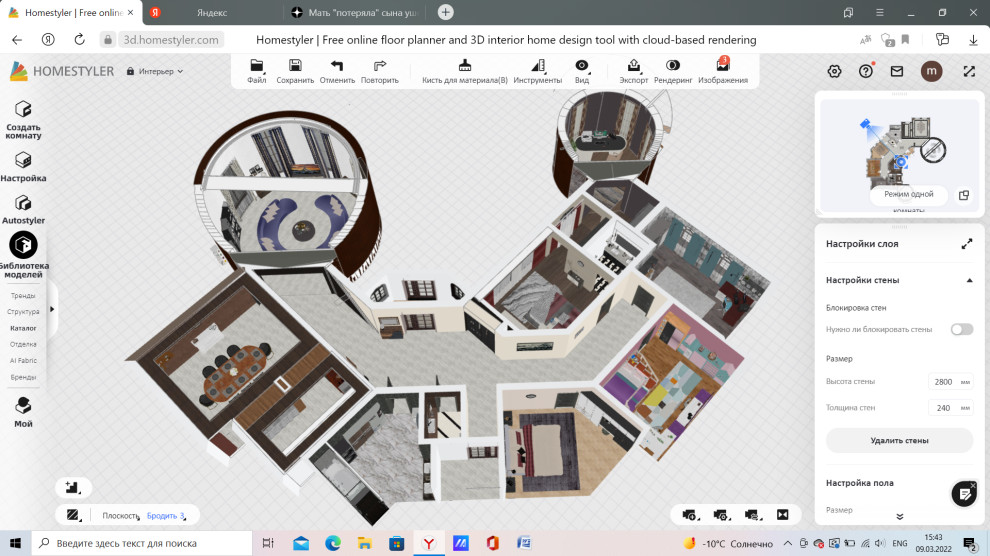Viewport: 990px width, 556px height.
Task: Select Кисть для материала brush tool
Action: pos(464,71)
